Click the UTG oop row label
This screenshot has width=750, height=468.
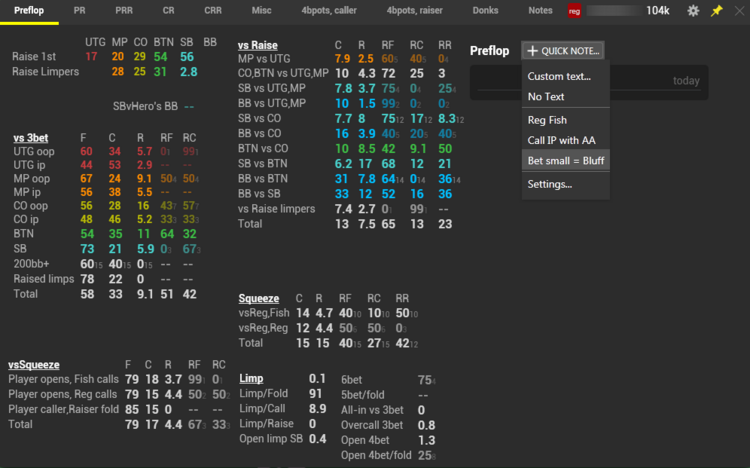(34, 152)
